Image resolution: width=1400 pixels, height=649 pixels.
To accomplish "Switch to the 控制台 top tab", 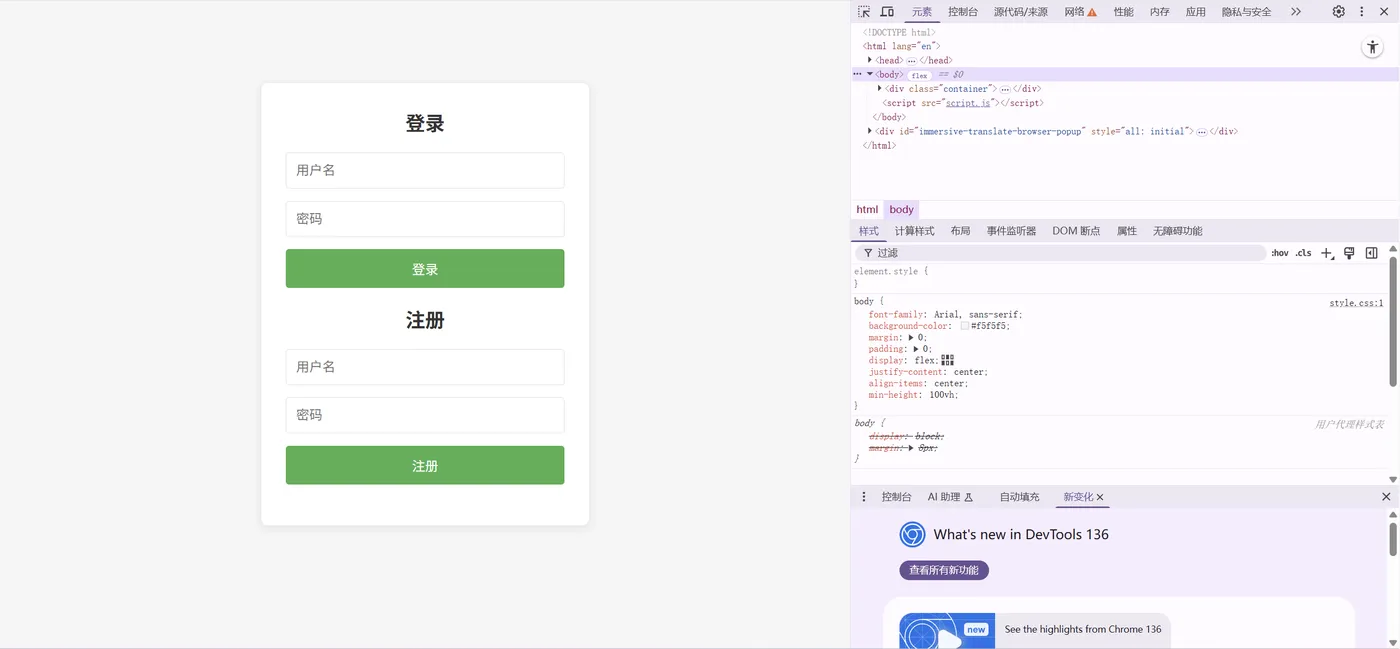I will 963,12.
